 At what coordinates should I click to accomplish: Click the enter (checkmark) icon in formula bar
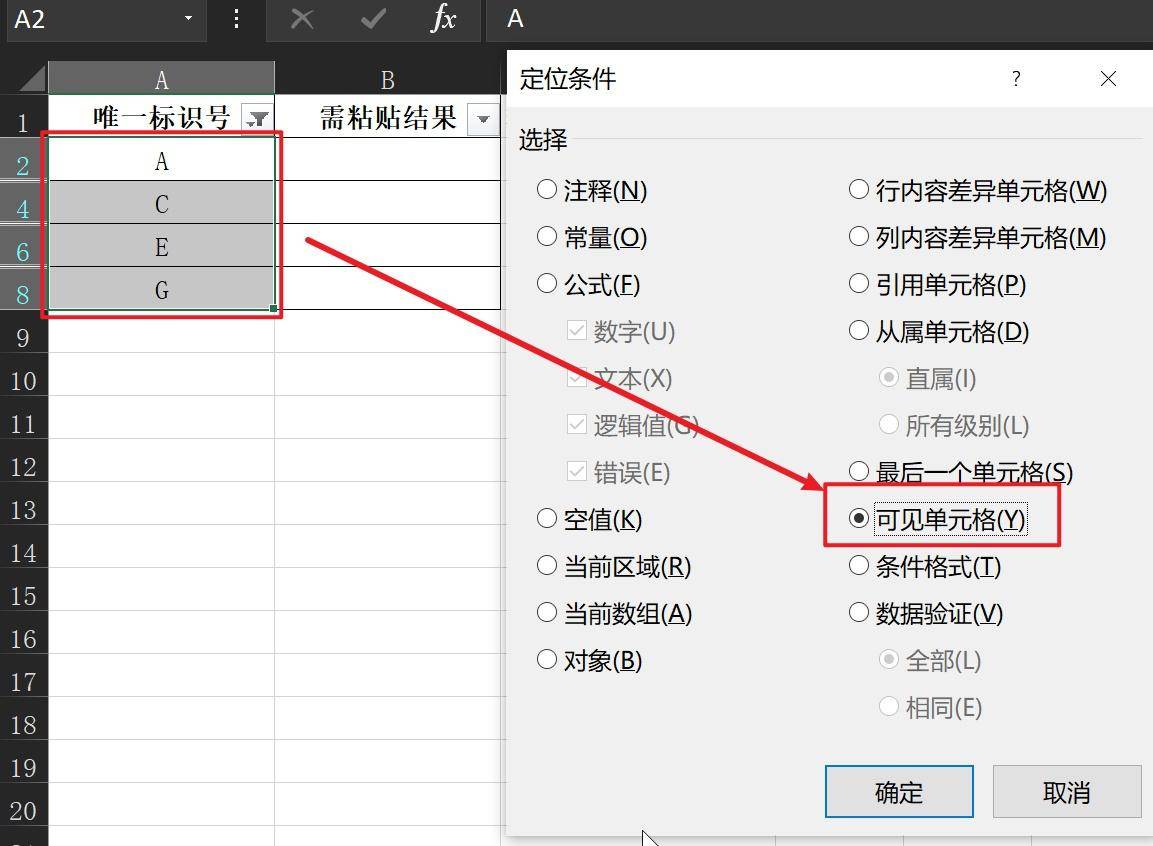click(372, 19)
